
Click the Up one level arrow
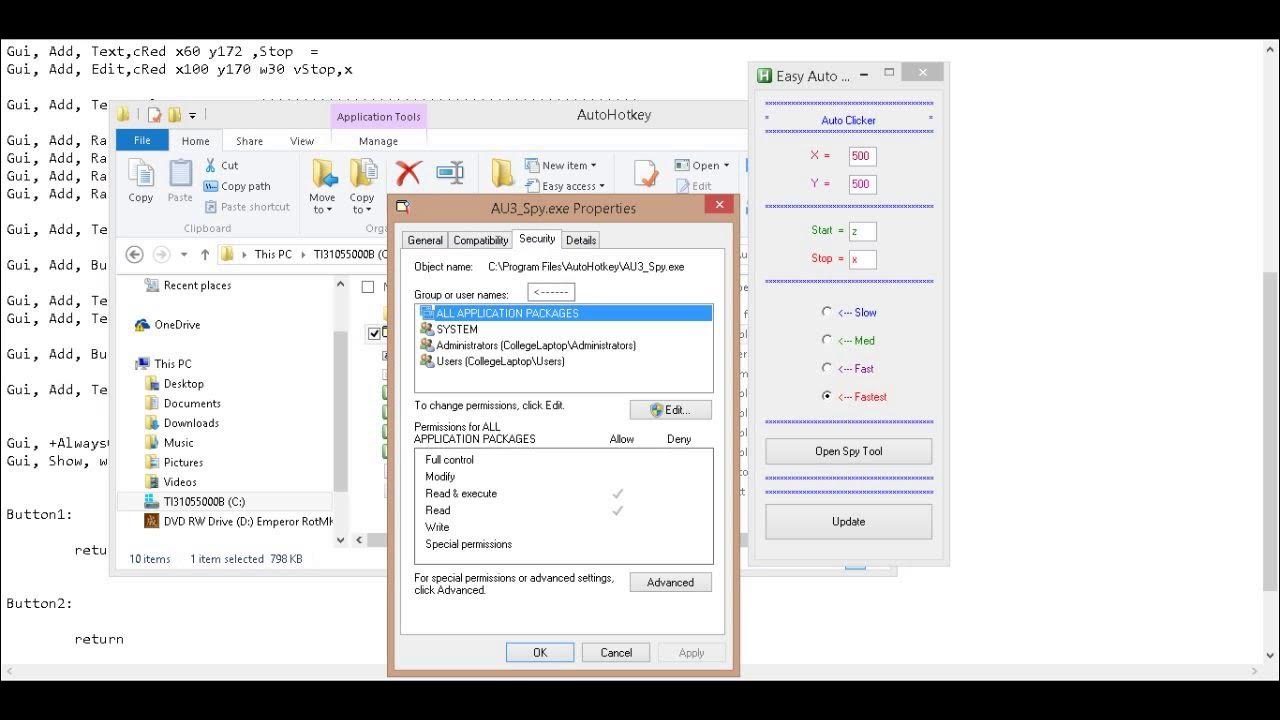click(x=205, y=255)
